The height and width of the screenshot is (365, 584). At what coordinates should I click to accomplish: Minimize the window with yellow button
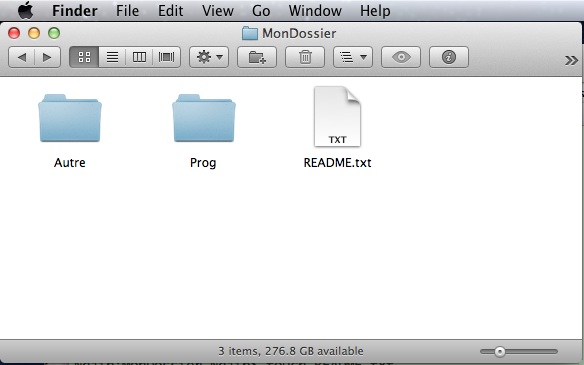pos(34,33)
